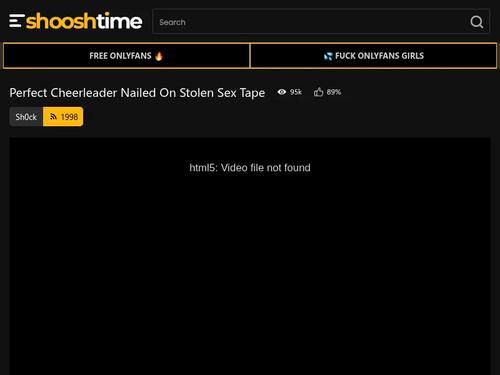Image resolution: width=500 pixels, height=375 pixels.
Task: Click the magnifier search icon
Action: click(476, 22)
